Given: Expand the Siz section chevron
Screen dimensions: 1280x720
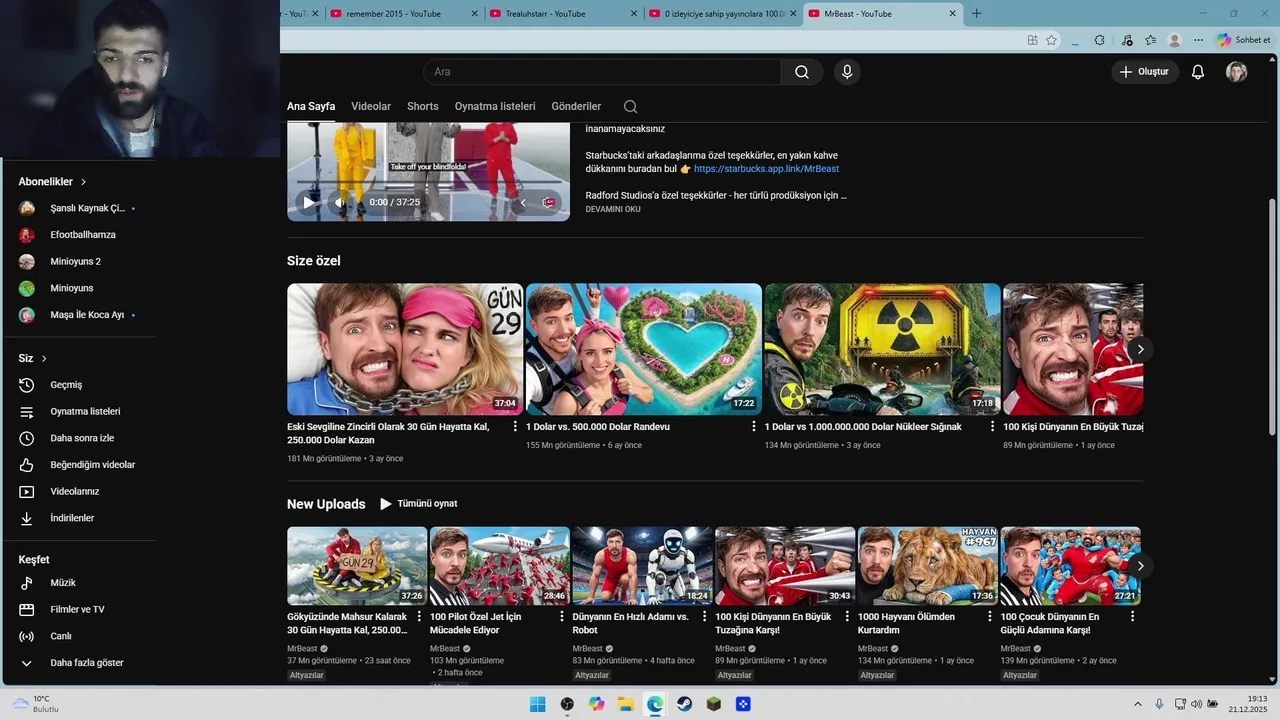Looking at the screenshot, I should (x=44, y=358).
